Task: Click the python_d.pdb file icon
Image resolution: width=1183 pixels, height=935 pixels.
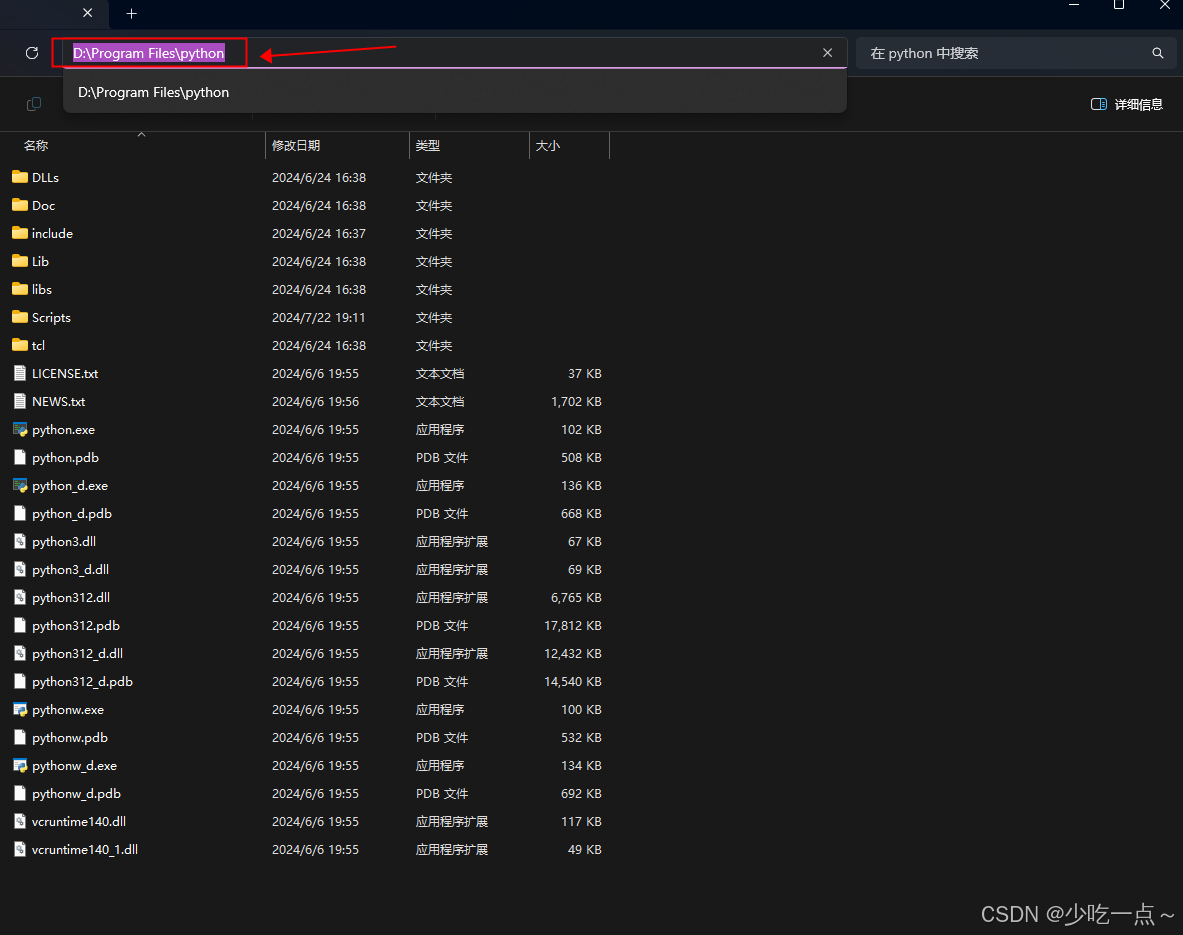Action: (x=20, y=513)
